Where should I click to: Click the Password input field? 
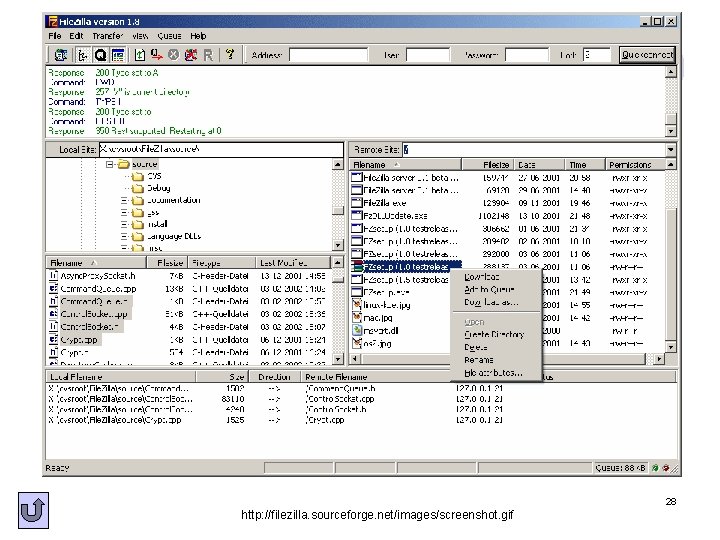(x=526, y=55)
